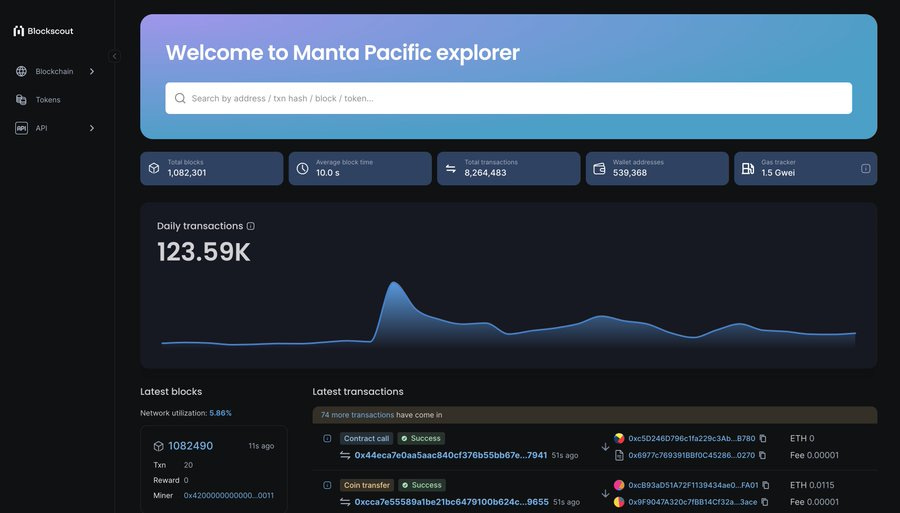The image size is (900, 513).
Task: Click the Contract call tag
Action: pos(366,438)
